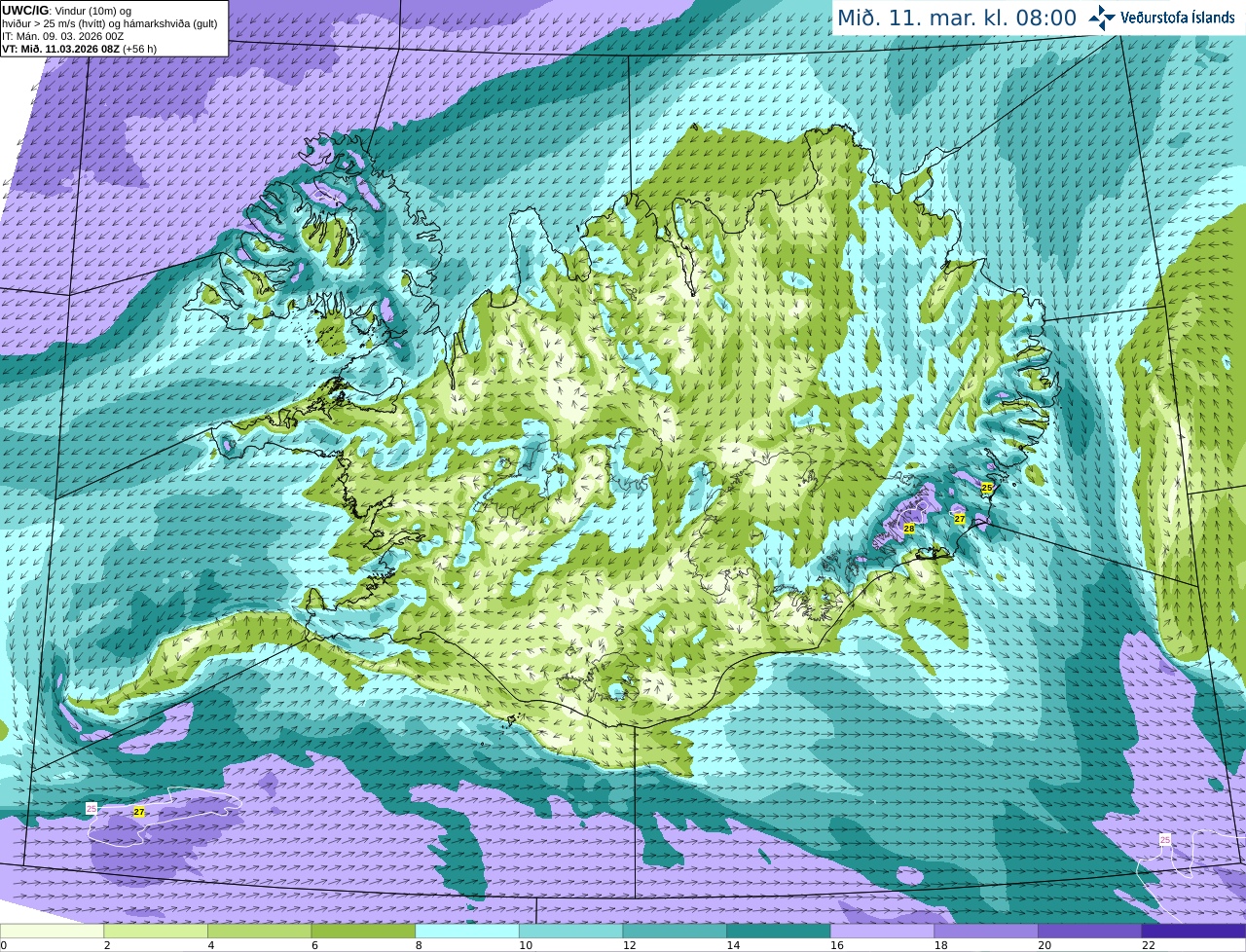Click the legend value 14
The width and height of the screenshot is (1246, 952).
pyautogui.click(x=733, y=945)
